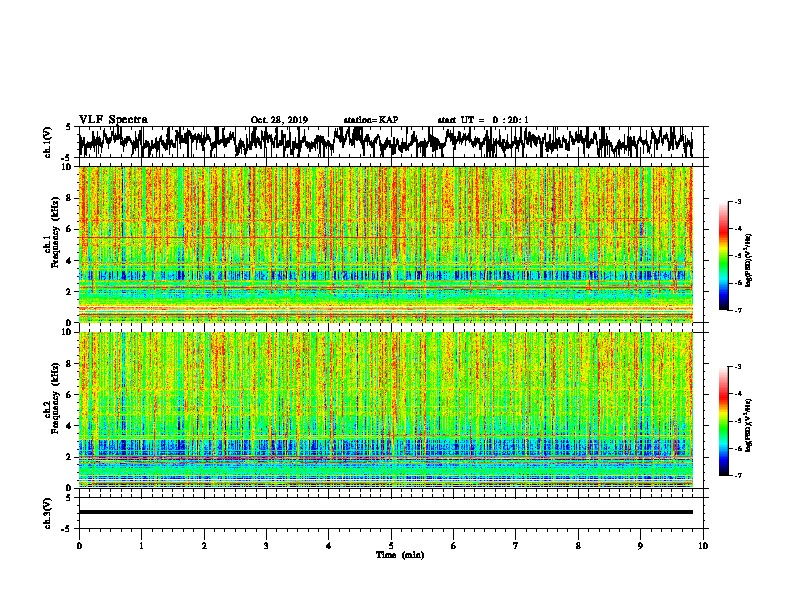Click the '7' tick on the time axis

point(516,546)
